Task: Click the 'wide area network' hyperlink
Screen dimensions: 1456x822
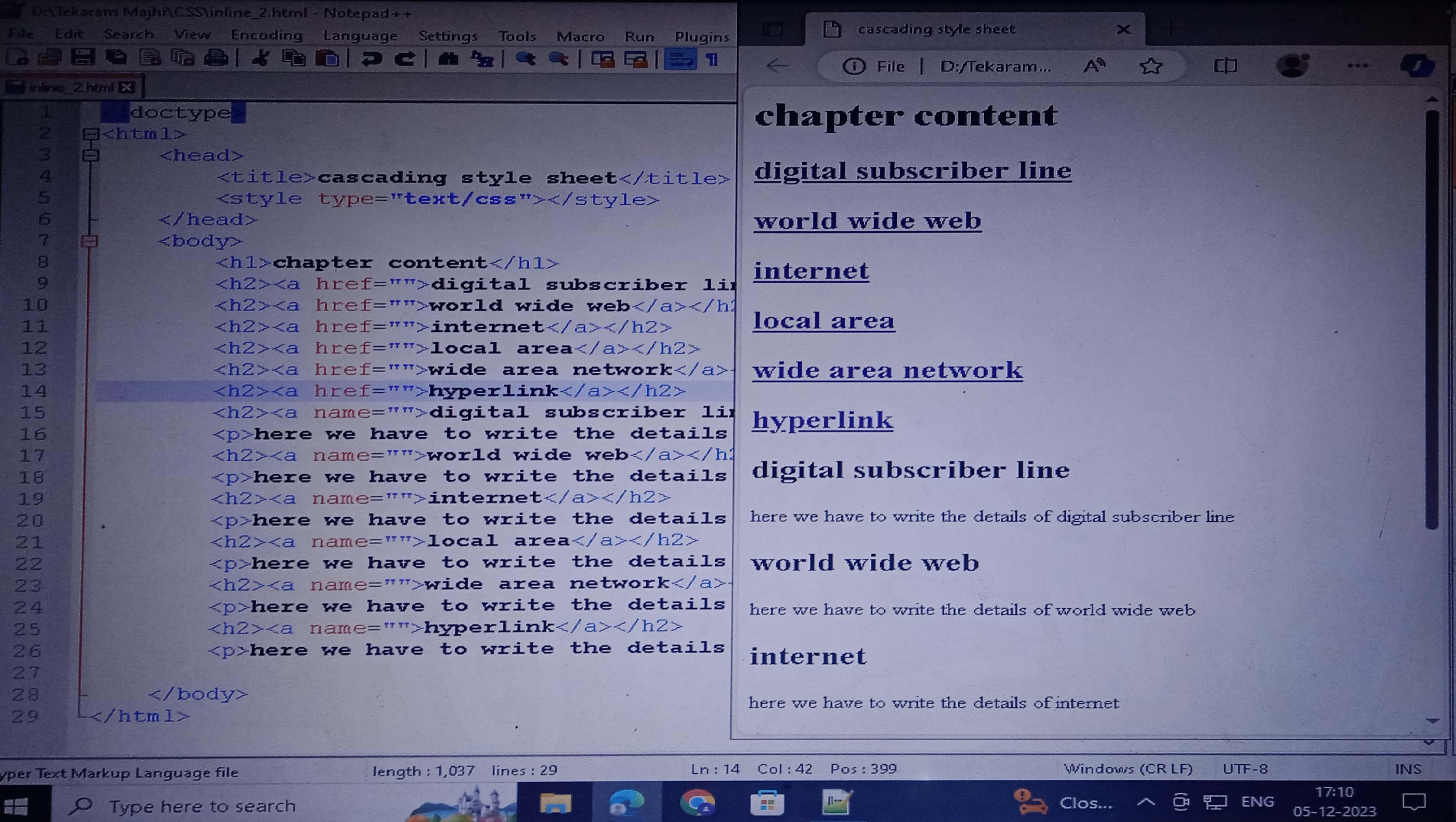Action: 887,371
